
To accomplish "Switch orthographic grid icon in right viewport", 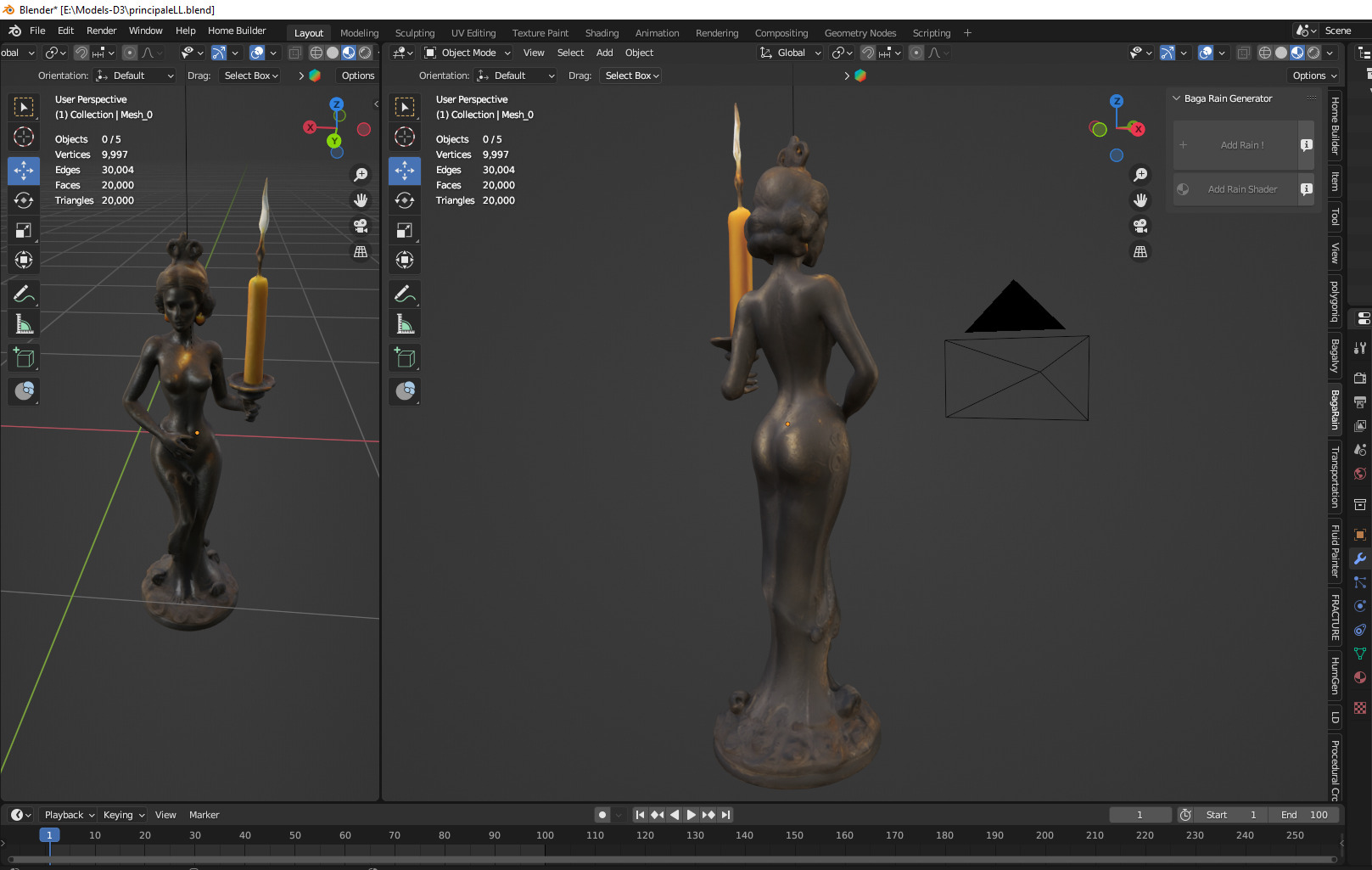I will (x=1140, y=252).
